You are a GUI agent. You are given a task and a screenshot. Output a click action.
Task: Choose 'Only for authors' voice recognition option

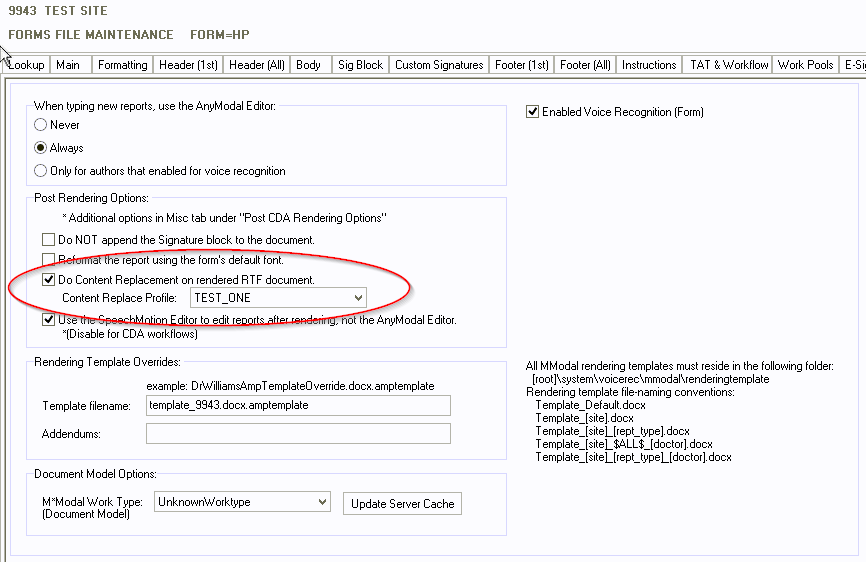tap(41, 171)
